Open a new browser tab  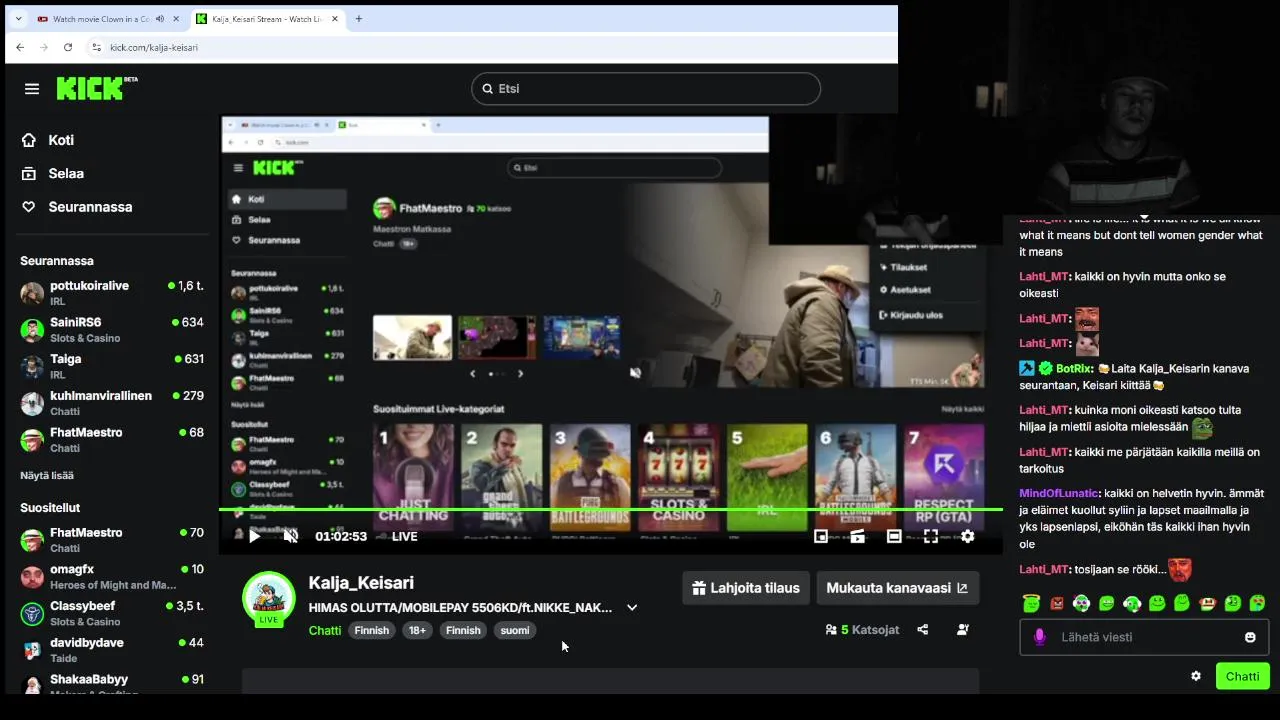359,18
